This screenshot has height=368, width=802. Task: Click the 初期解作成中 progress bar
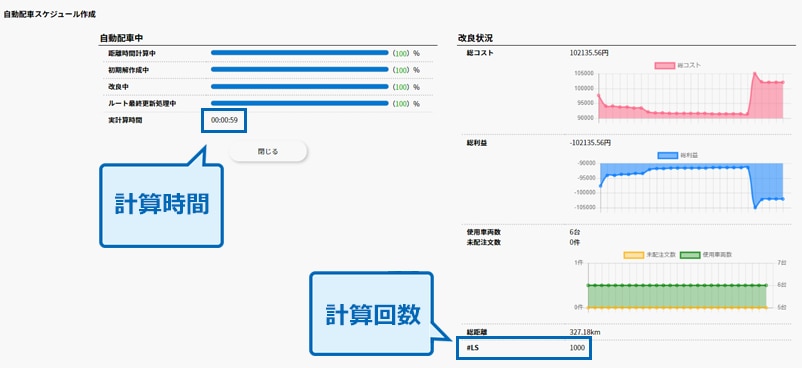(x=300, y=70)
